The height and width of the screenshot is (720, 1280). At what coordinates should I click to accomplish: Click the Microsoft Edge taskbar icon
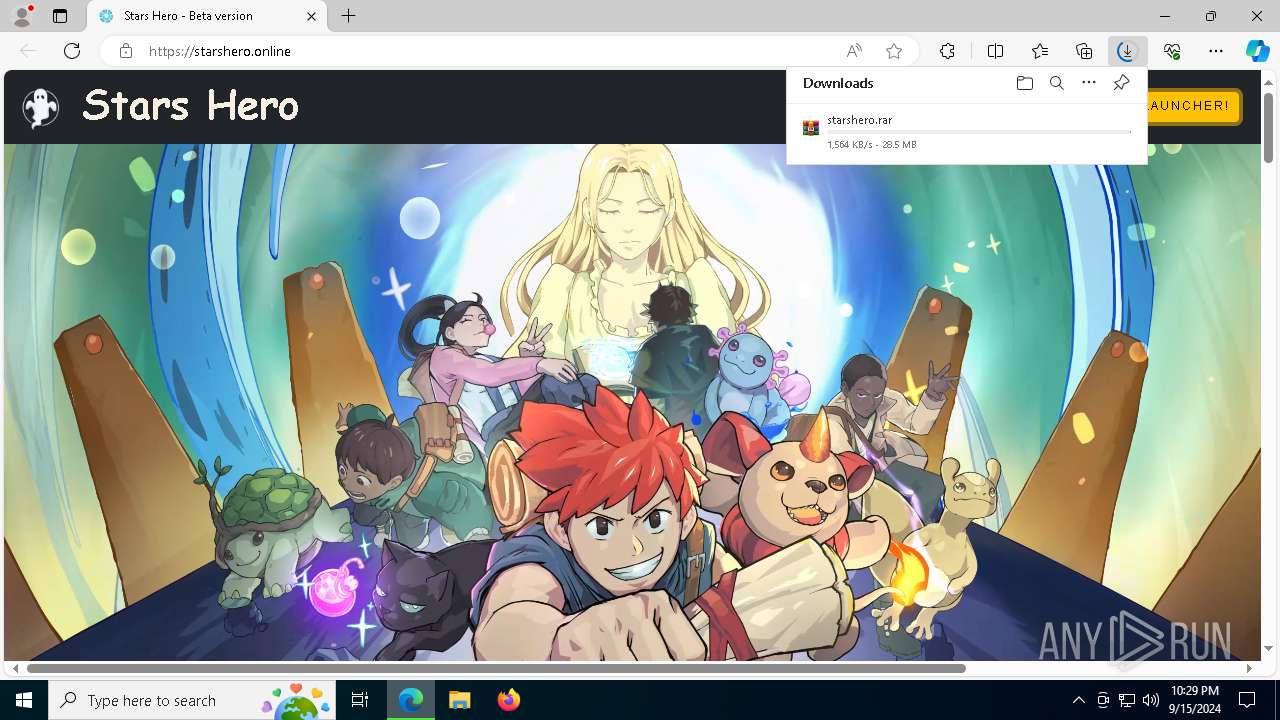click(x=411, y=700)
